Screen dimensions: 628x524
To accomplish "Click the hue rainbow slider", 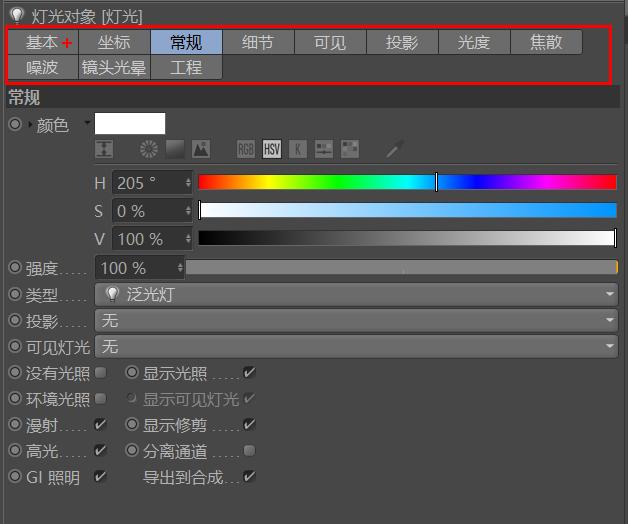I will pos(407,182).
